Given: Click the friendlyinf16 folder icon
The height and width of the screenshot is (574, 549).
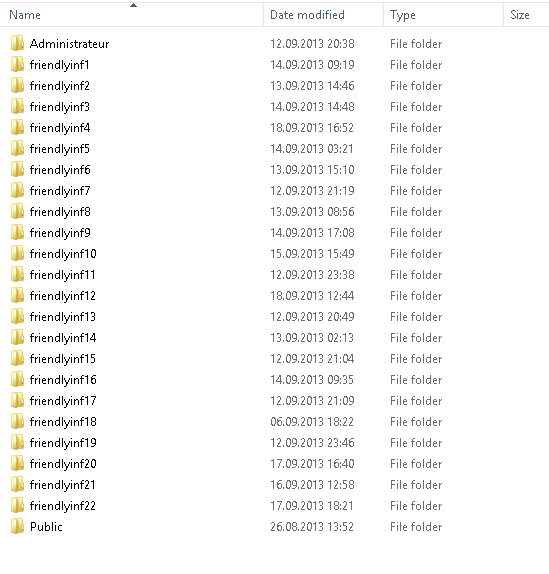Looking at the screenshot, I should click(17, 379).
